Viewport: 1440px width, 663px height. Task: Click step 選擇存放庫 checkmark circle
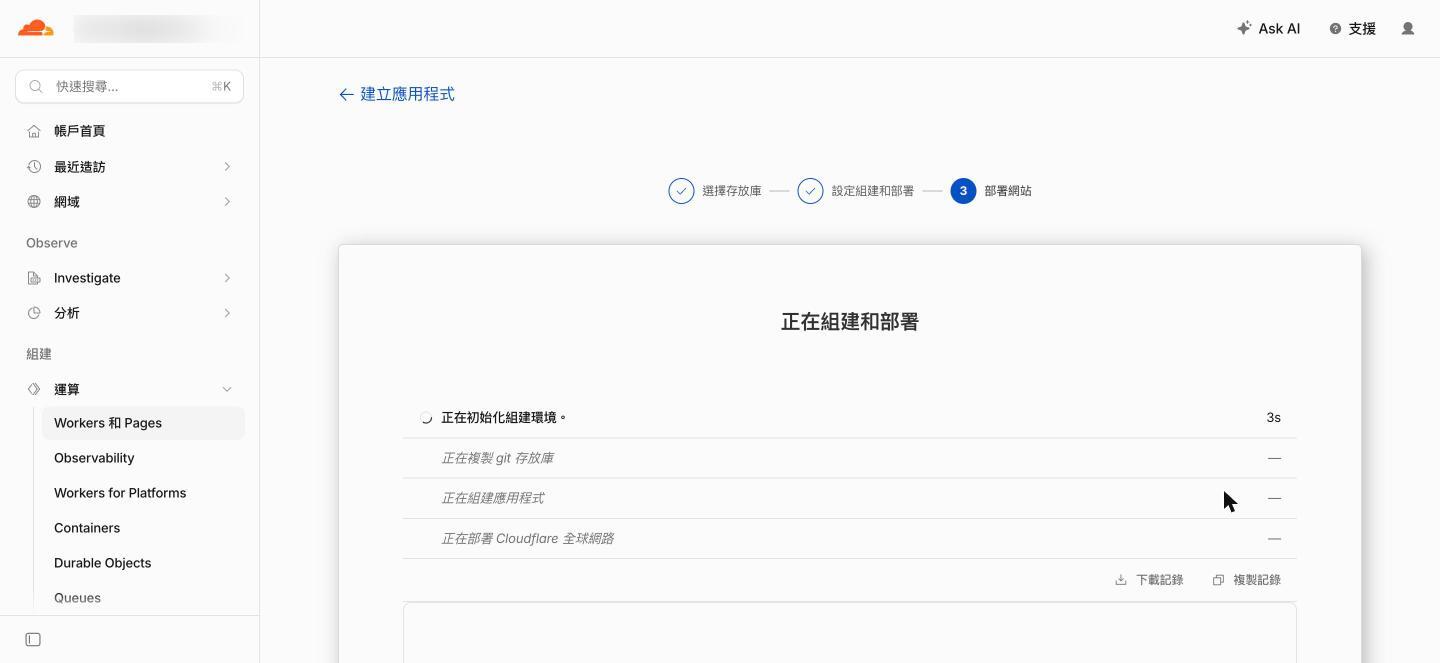(x=681, y=191)
